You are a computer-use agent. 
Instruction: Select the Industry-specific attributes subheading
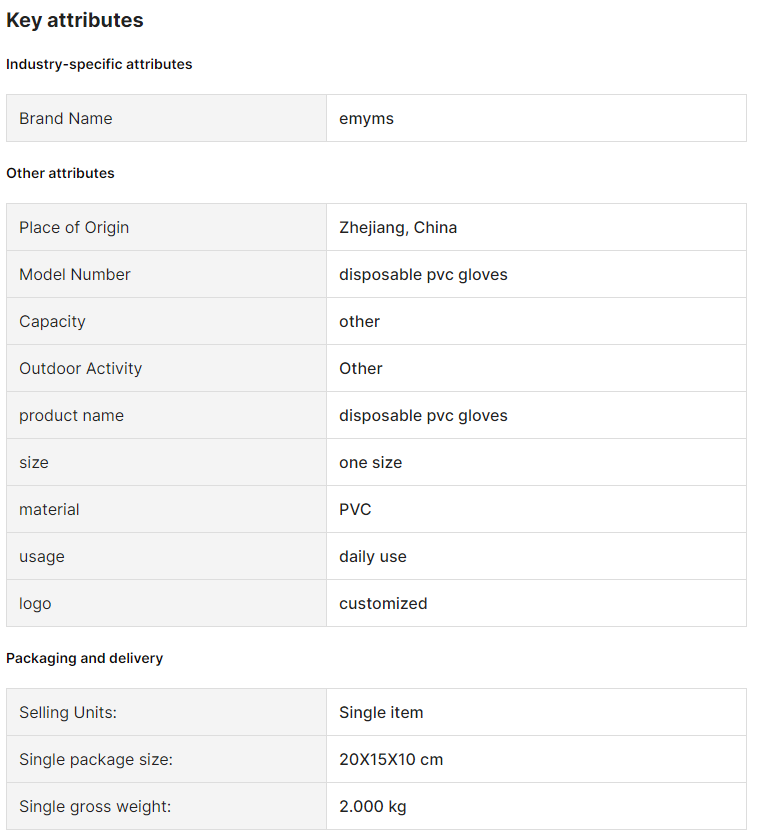coord(99,64)
